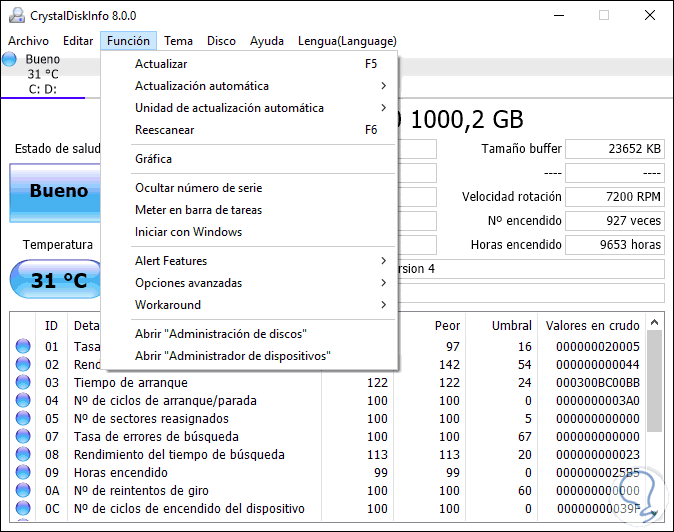Select row Tiempo de arranque
Viewport: 674px width, 532px height.
tap(328, 382)
